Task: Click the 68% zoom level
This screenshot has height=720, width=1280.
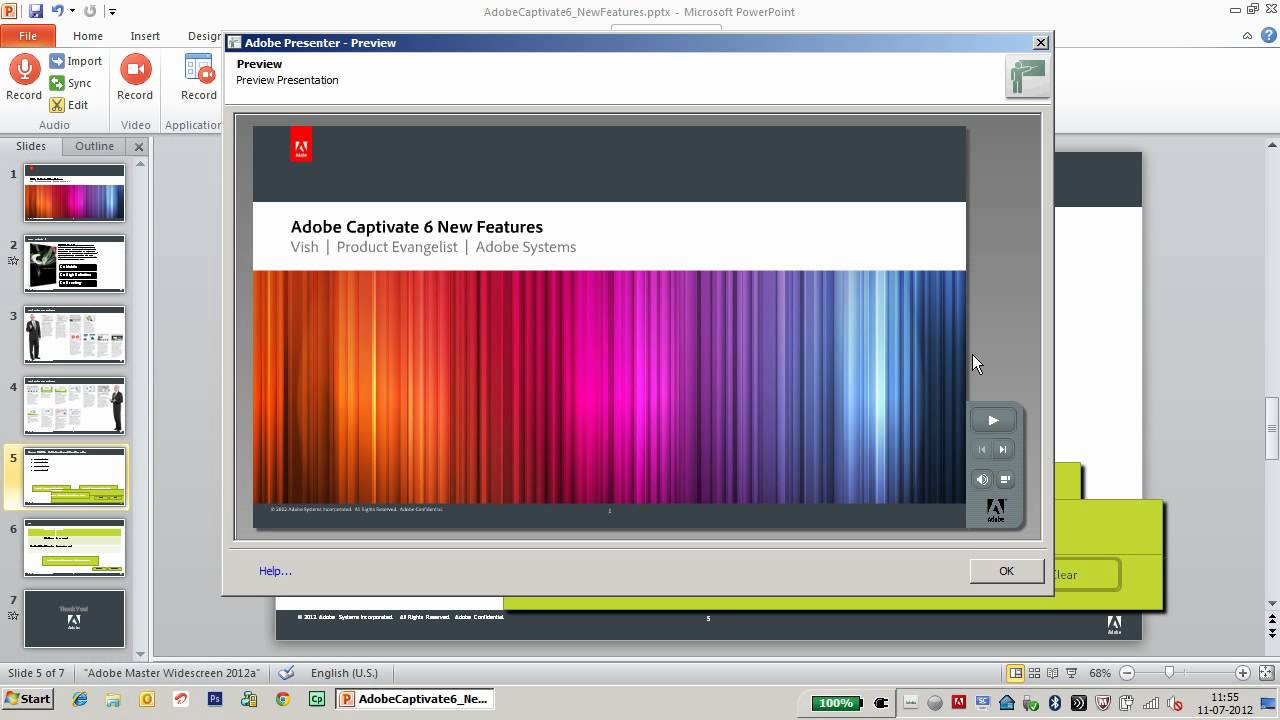Action: [1100, 673]
